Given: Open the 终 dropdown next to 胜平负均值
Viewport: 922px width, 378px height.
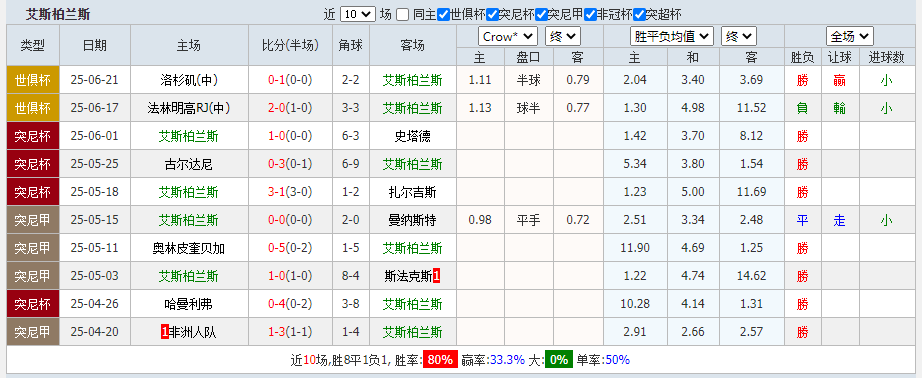Looking at the screenshot, I should click(x=739, y=36).
